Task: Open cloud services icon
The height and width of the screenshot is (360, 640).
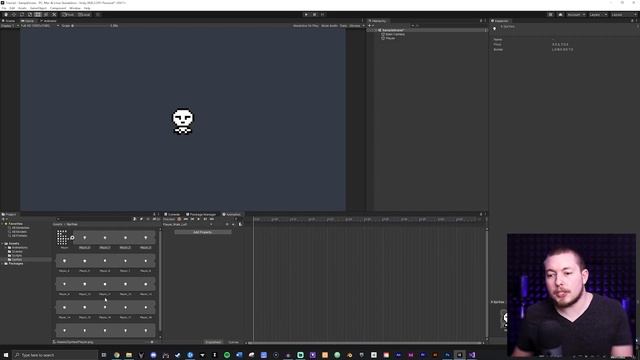Action: click(x=560, y=15)
